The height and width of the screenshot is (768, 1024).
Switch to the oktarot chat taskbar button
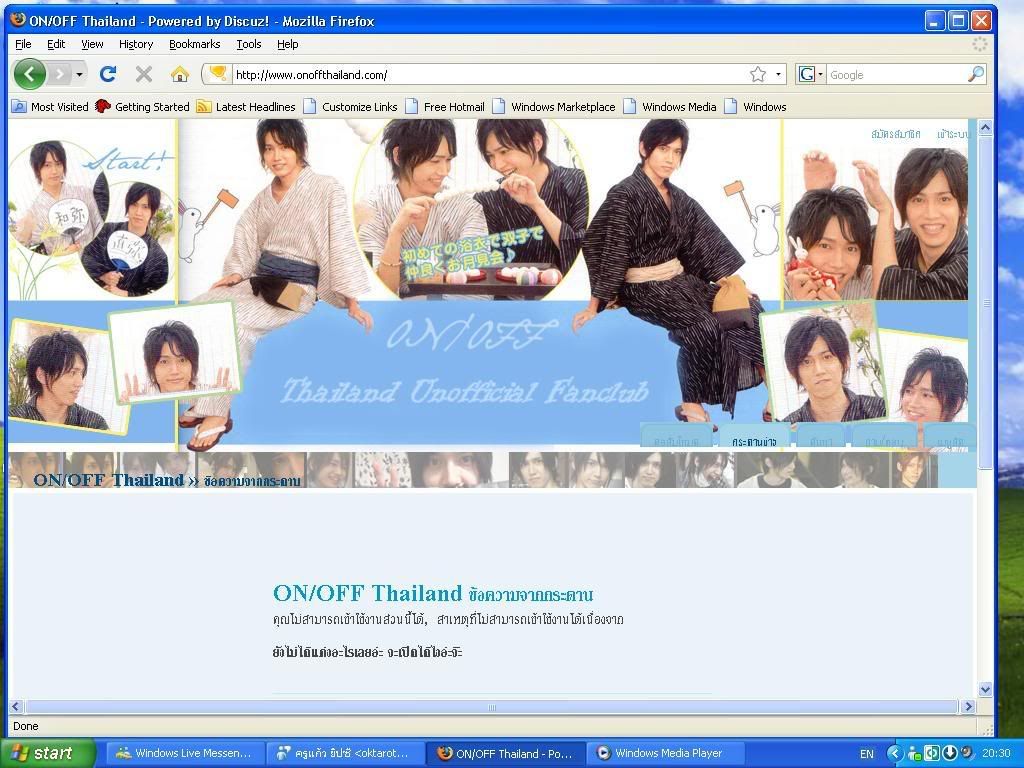344,753
